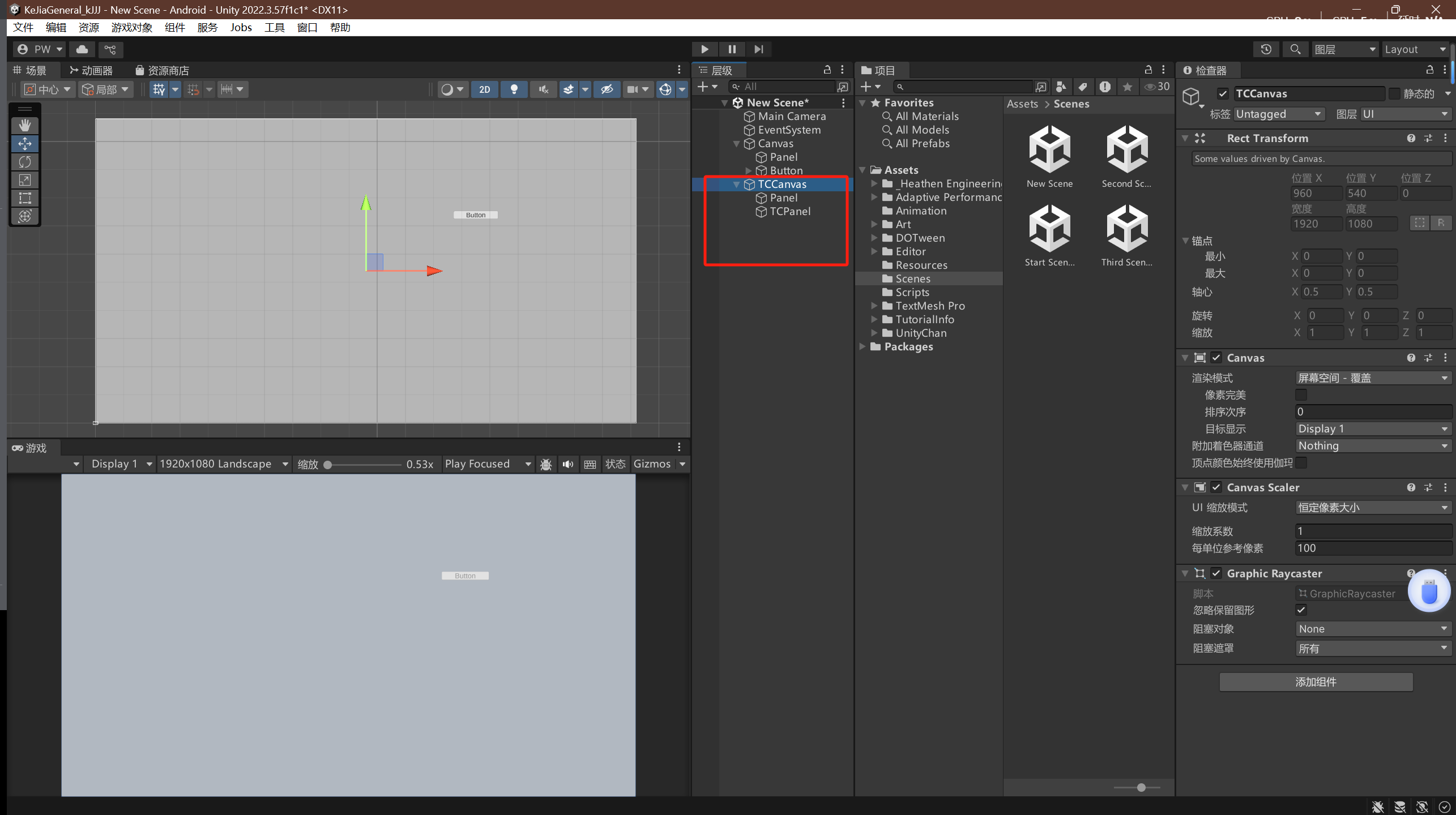Select the Rotate tool
1456x815 pixels.
point(25,162)
